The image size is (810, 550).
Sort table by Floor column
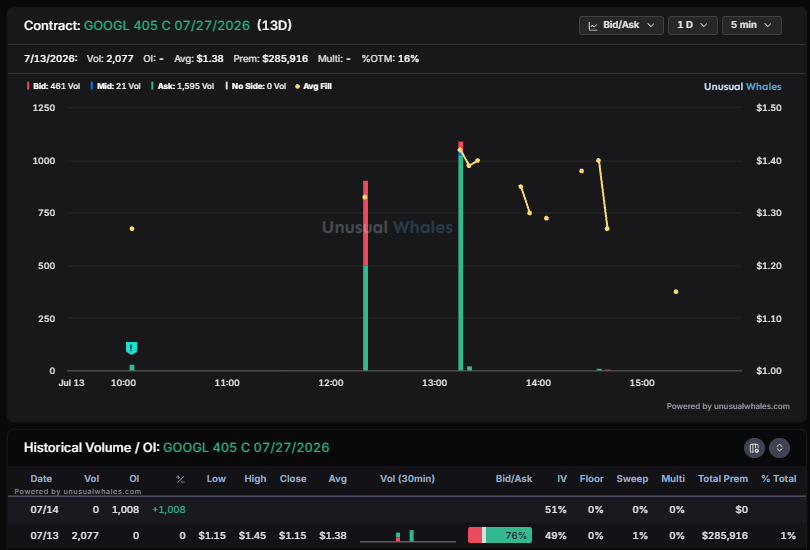coord(591,479)
